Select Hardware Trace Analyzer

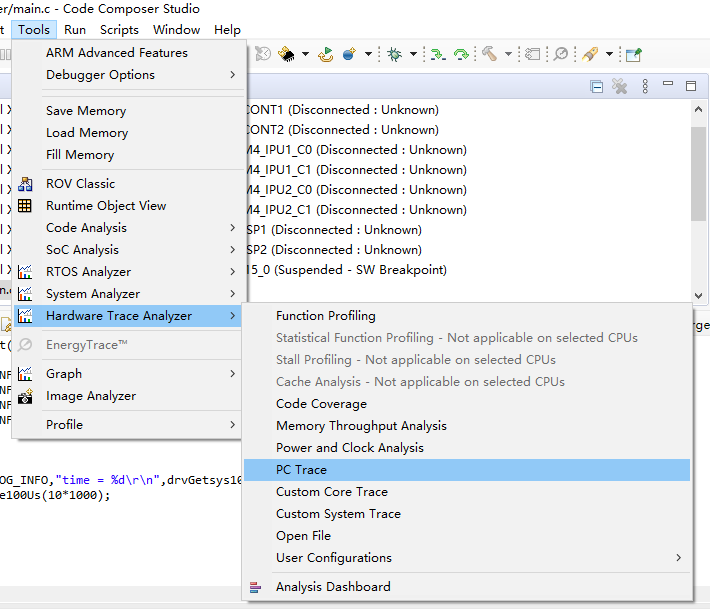[x=130, y=316]
